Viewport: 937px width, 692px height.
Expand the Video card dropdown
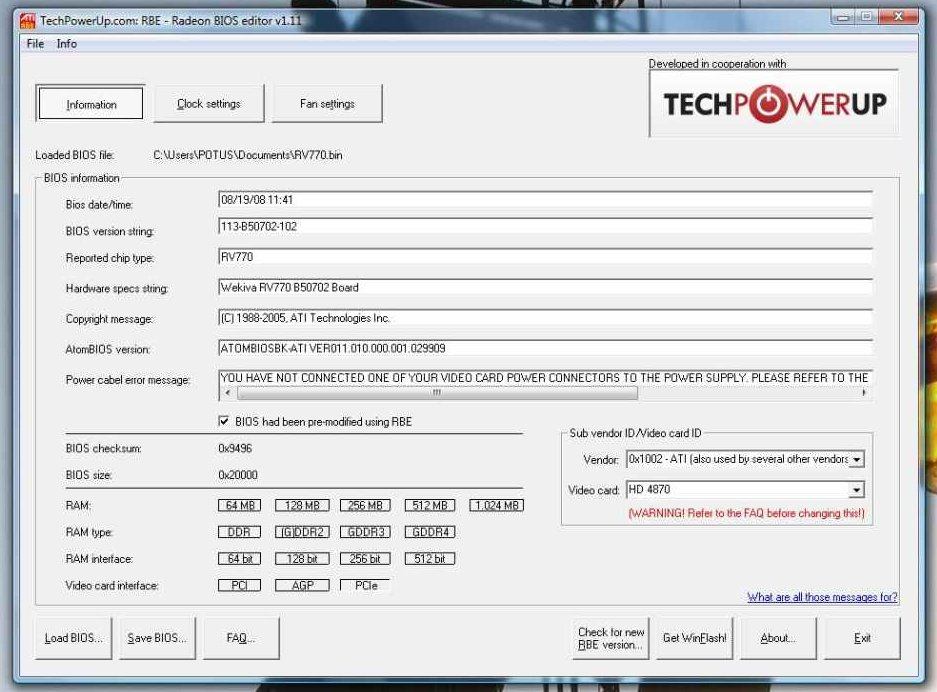click(857, 490)
